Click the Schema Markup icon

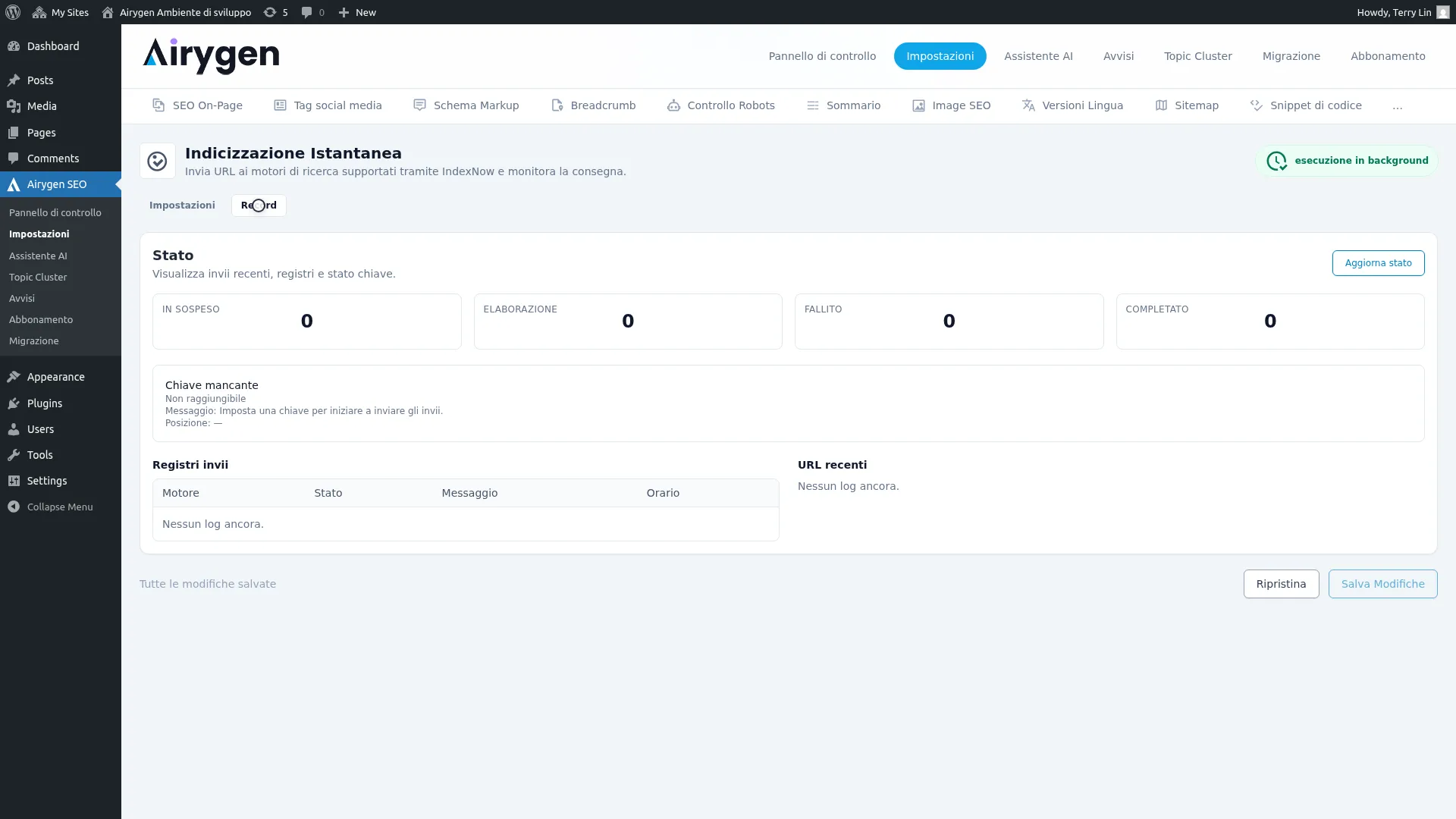pyautogui.click(x=419, y=105)
